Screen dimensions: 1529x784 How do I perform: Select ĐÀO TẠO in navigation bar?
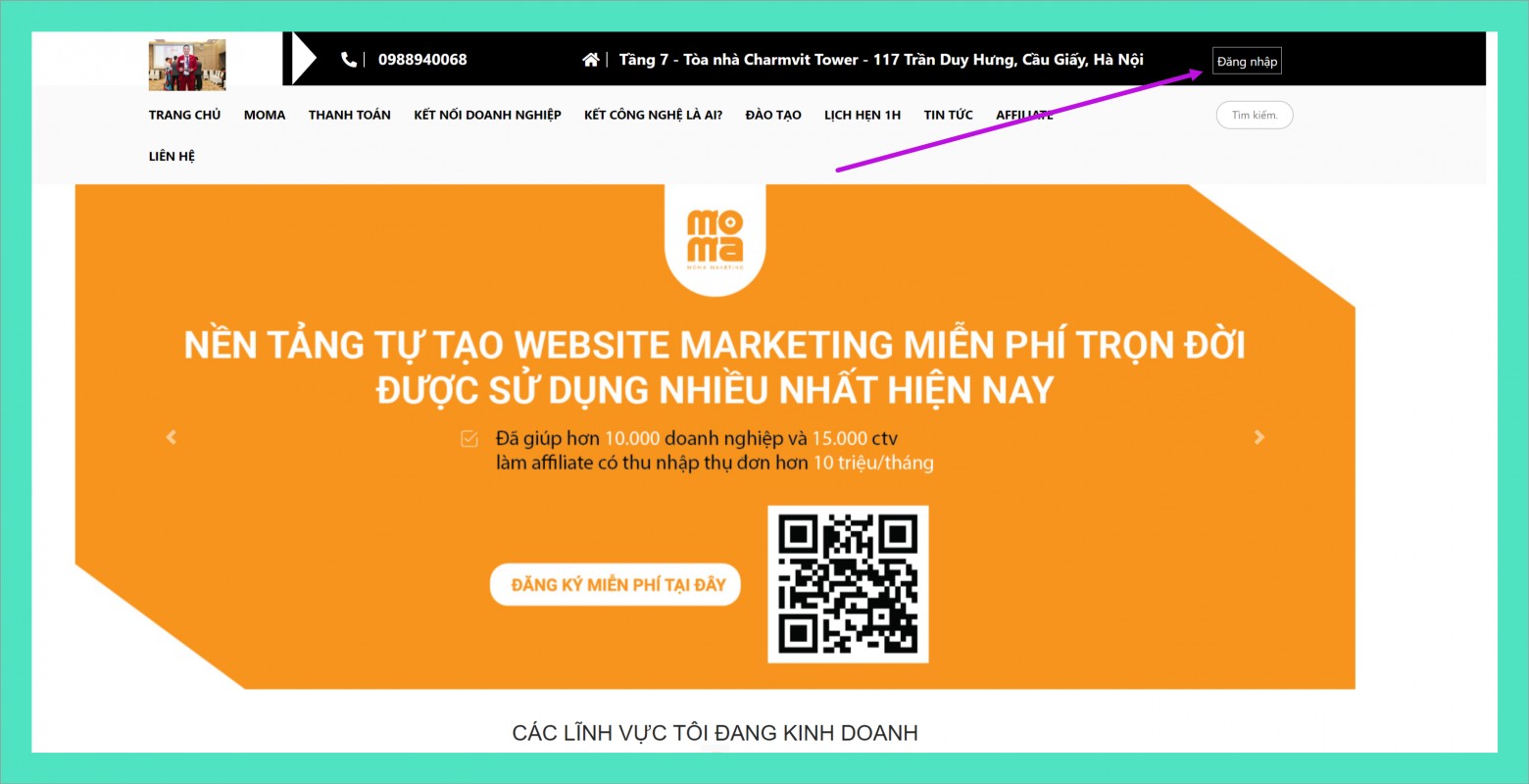click(x=773, y=116)
